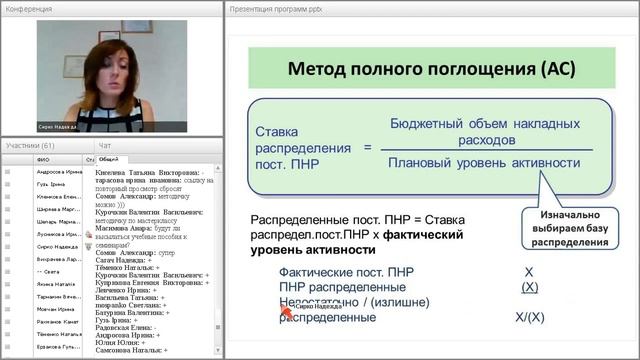This screenshot has height=360, width=640.
Task: Click the Презентация программ.pptx panel title
Action: tap(276, 9)
